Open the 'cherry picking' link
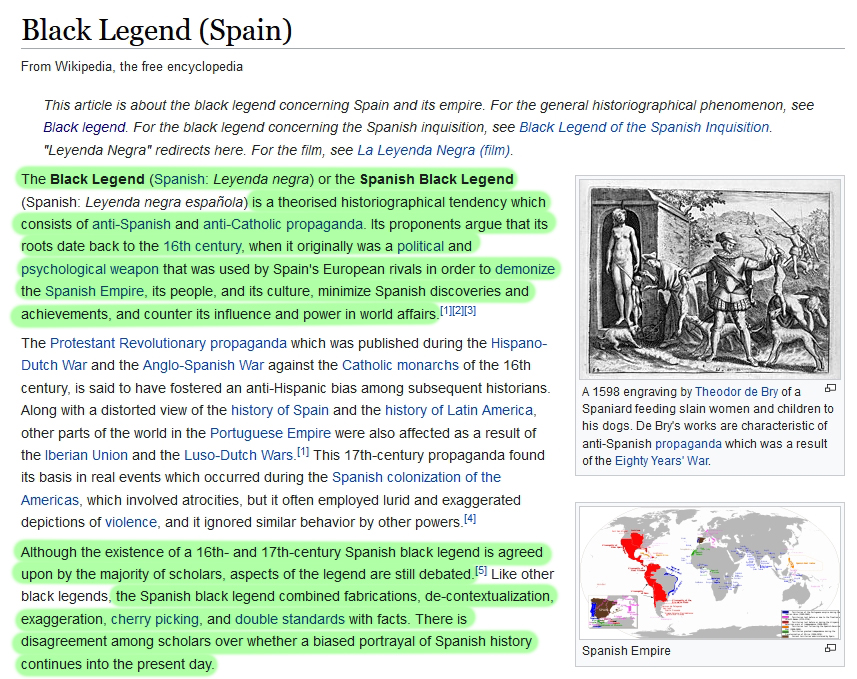The width and height of the screenshot is (857, 679). [155, 619]
